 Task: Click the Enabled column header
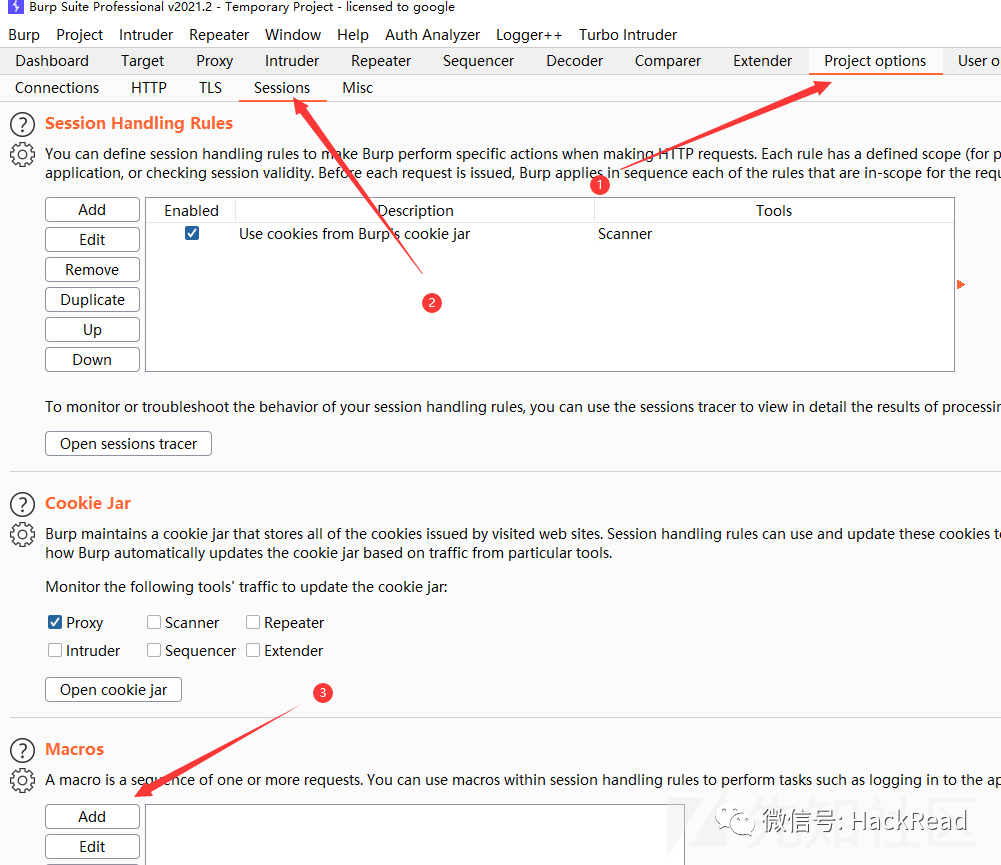click(x=192, y=211)
